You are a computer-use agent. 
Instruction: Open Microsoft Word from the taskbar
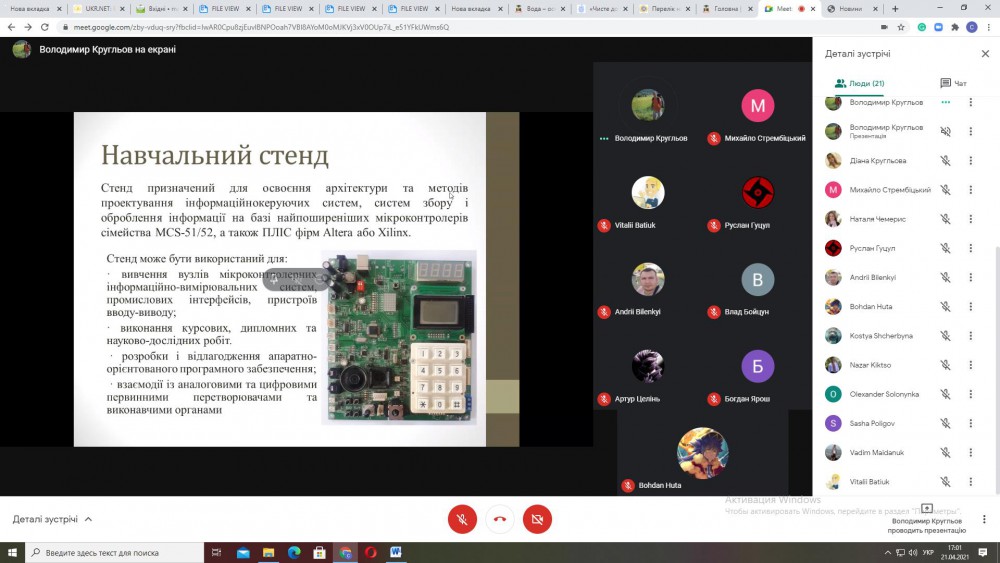pos(396,552)
